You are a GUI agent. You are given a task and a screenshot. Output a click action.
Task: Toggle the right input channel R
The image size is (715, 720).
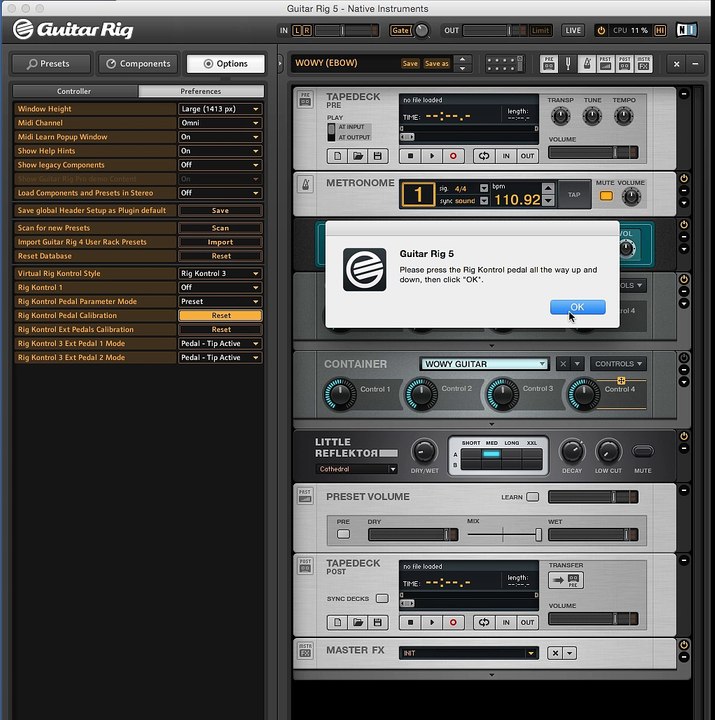(307, 30)
